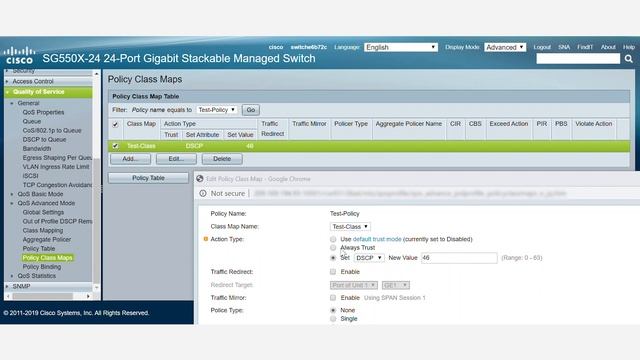Image resolution: width=640 pixels, height=360 pixels.
Task: Open Policy Table sidebar item
Action: click(39, 249)
